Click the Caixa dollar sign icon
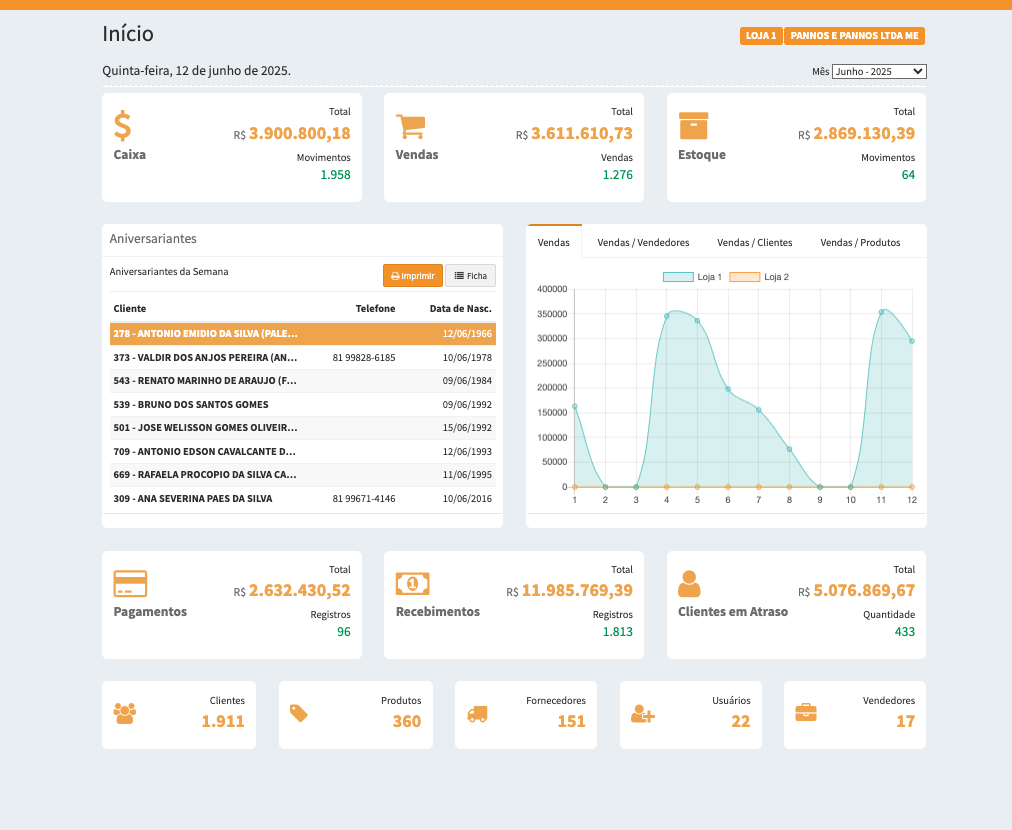 point(122,126)
